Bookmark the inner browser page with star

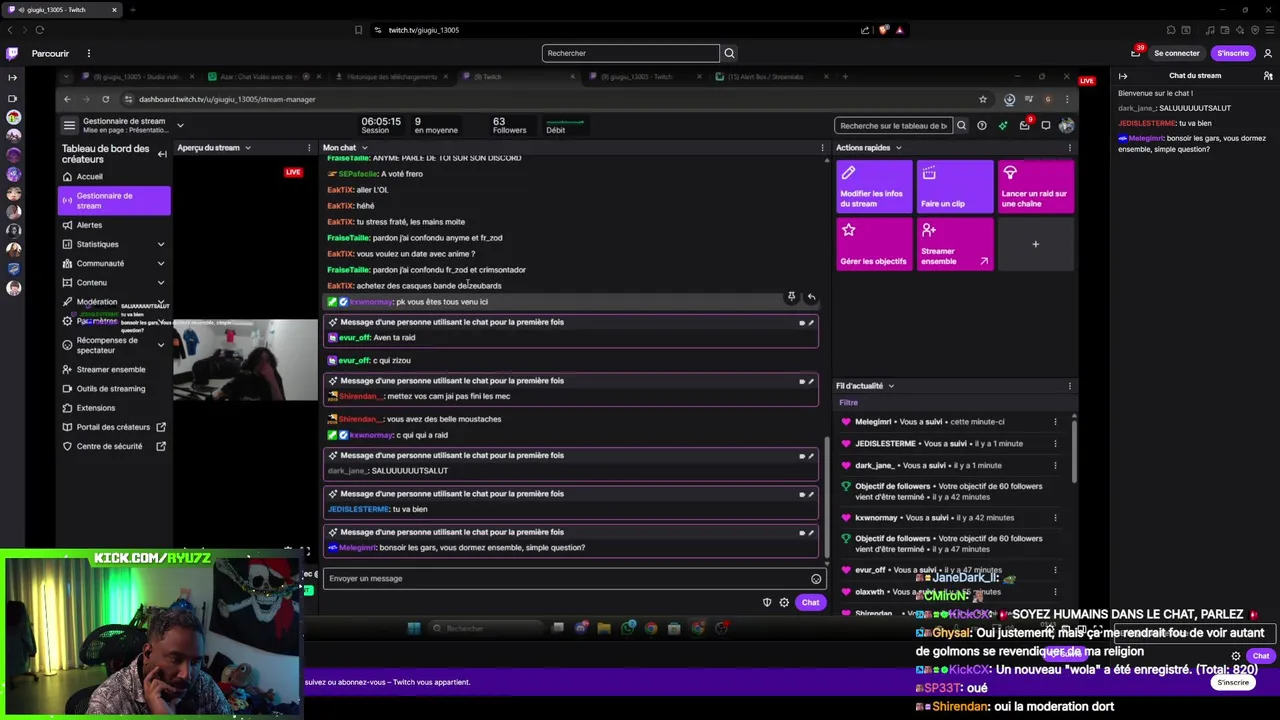pos(983,99)
